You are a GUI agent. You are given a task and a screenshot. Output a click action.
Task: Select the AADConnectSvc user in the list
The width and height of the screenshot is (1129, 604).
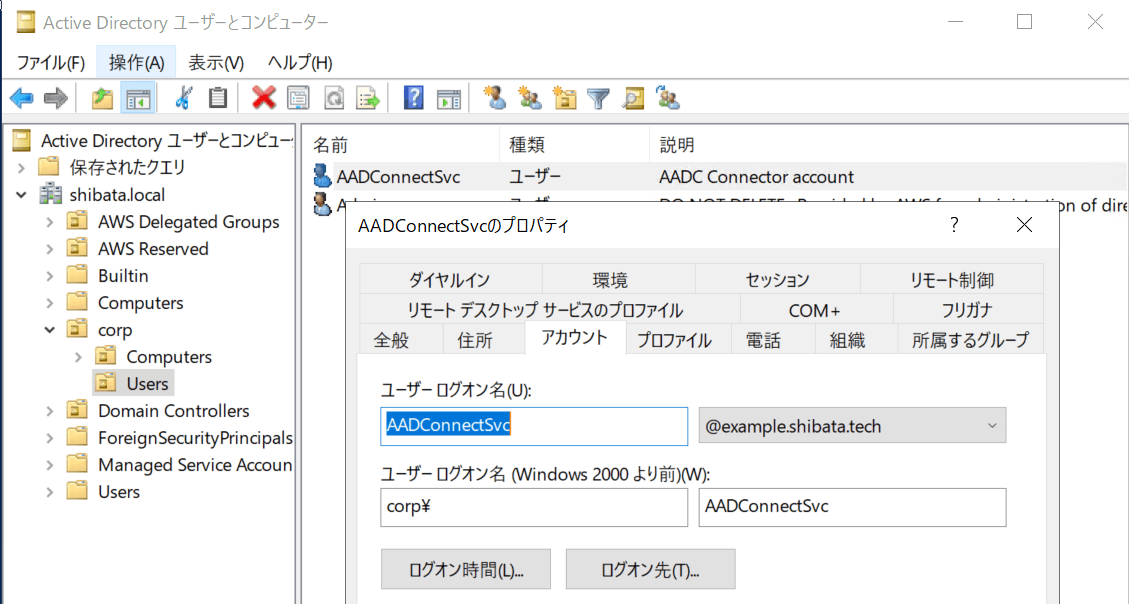pyautogui.click(x=398, y=177)
